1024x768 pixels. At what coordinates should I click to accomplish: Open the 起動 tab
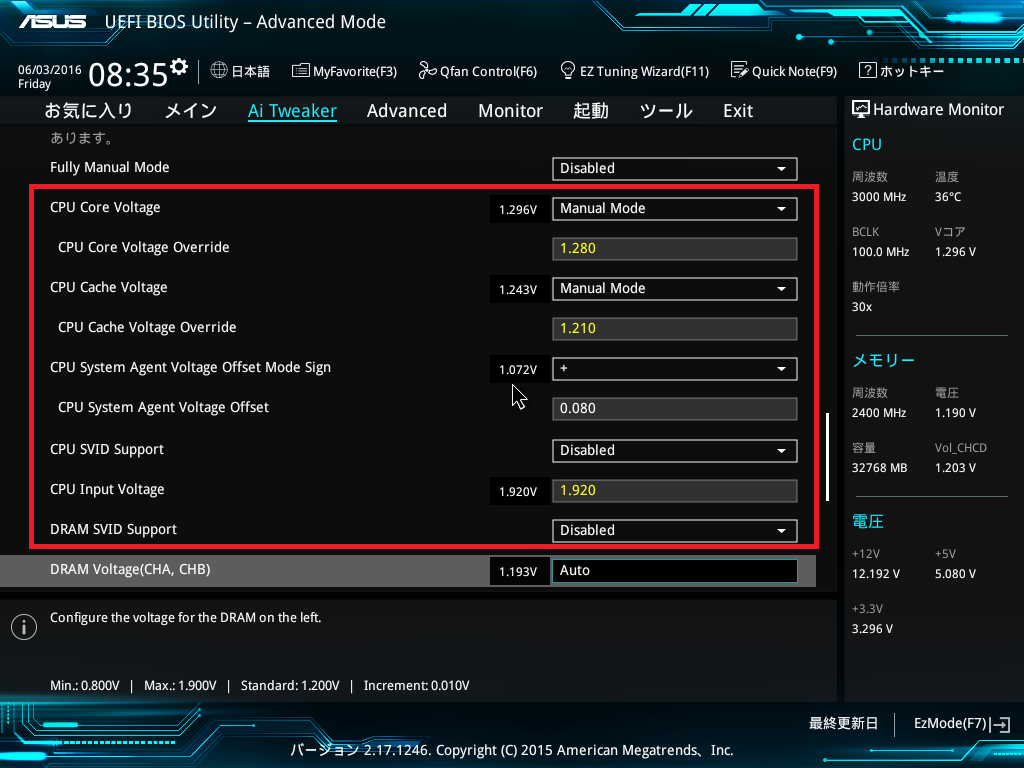click(591, 111)
